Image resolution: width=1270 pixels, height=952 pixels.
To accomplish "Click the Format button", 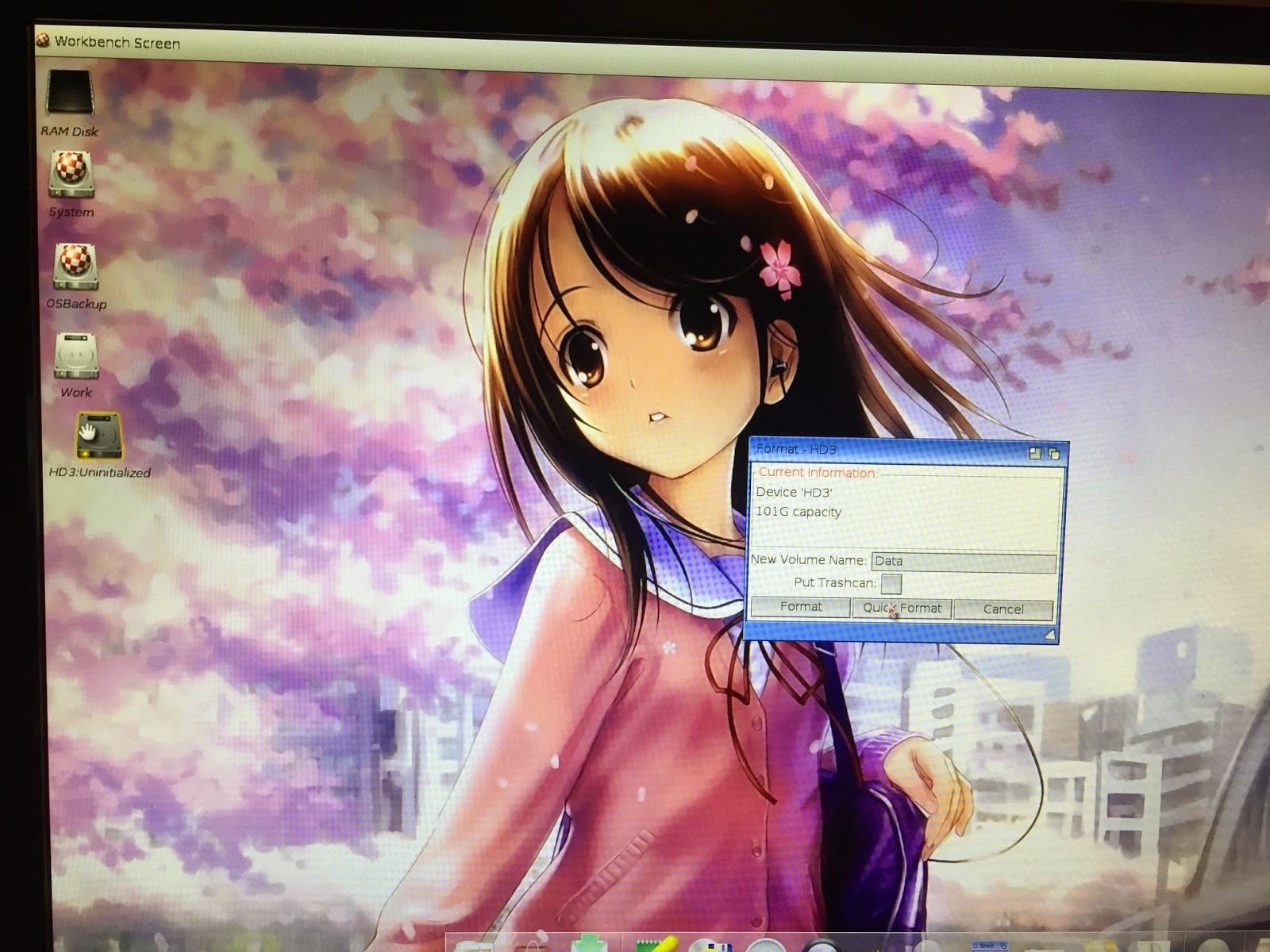I will 800,607.
